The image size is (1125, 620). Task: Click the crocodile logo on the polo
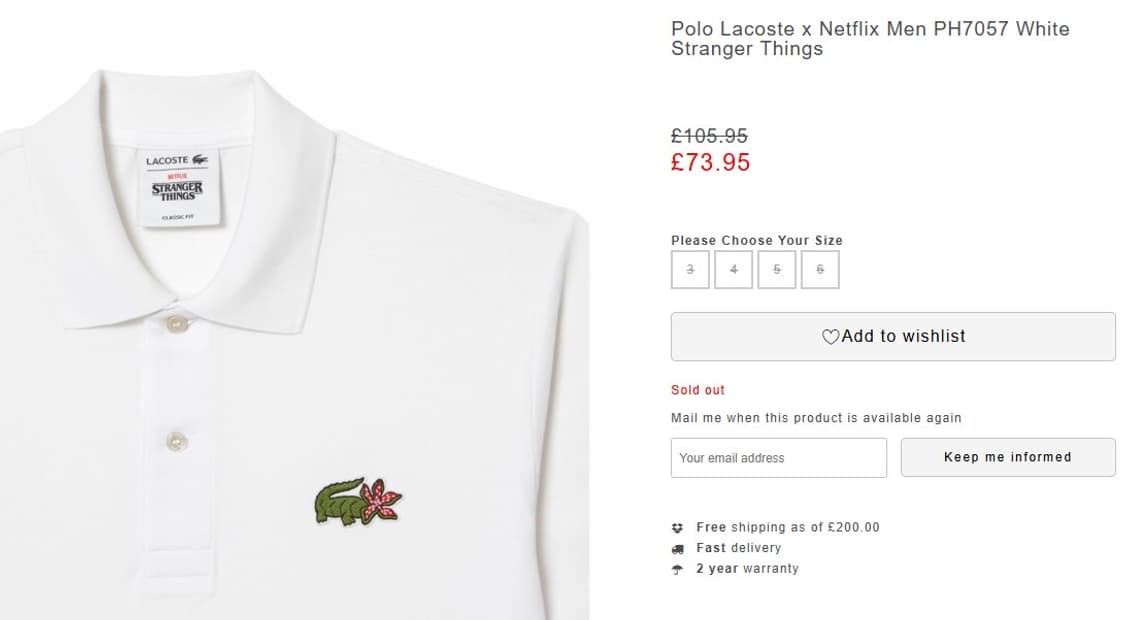pyautogui.click(x=357, y=502)
